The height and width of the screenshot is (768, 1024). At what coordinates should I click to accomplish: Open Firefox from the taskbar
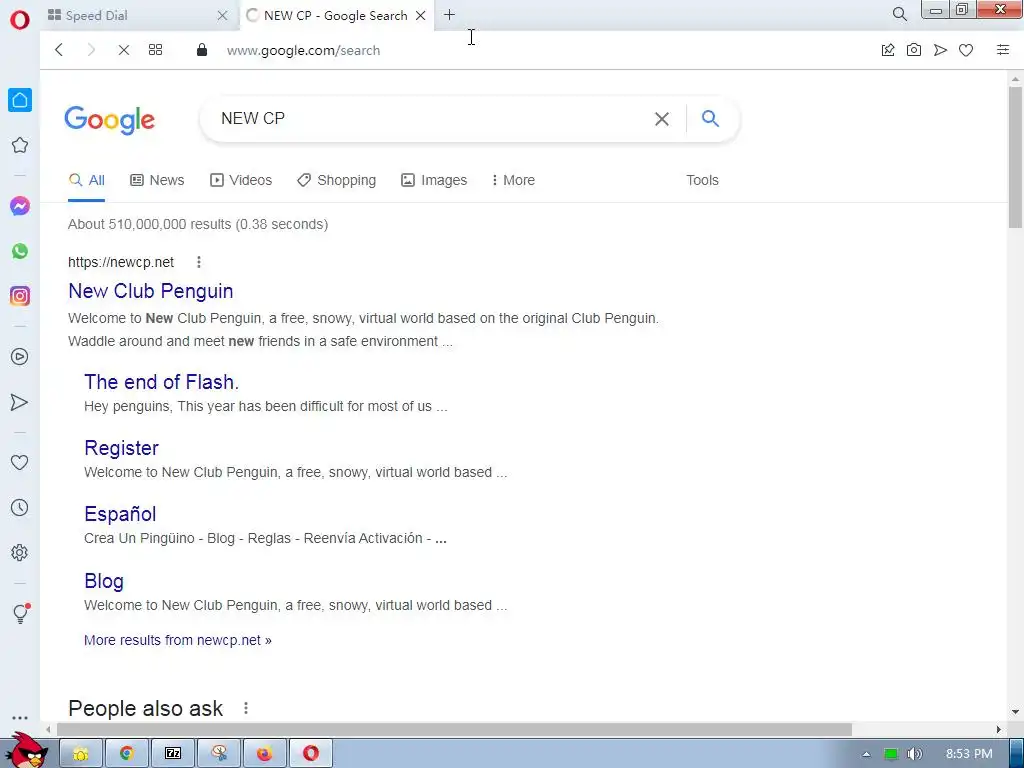click(x=264, y=754)
